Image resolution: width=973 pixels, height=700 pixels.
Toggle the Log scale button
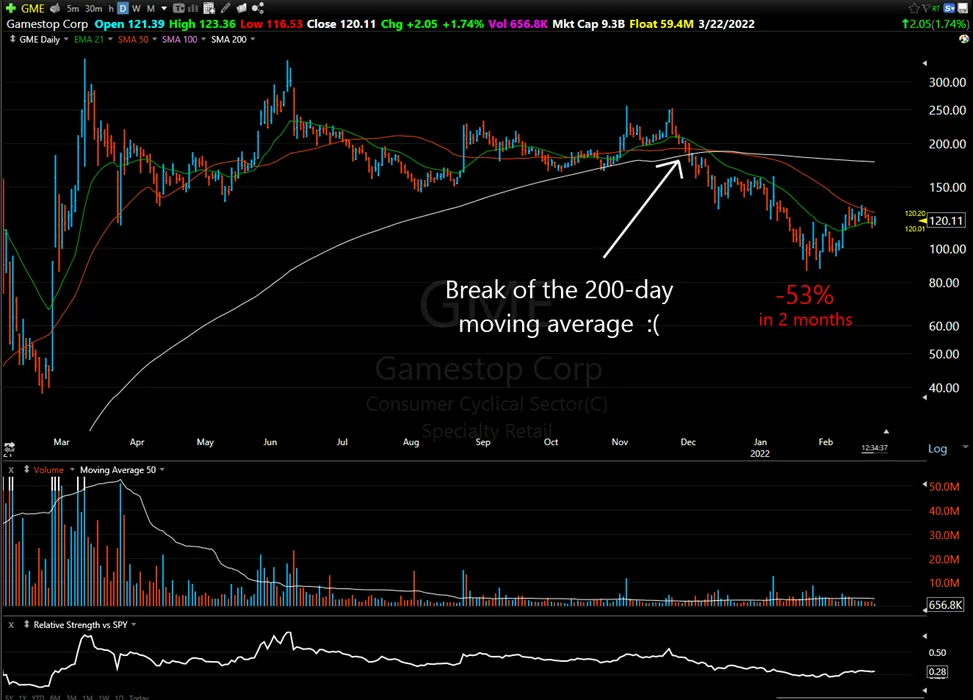[x=937, y=449]
